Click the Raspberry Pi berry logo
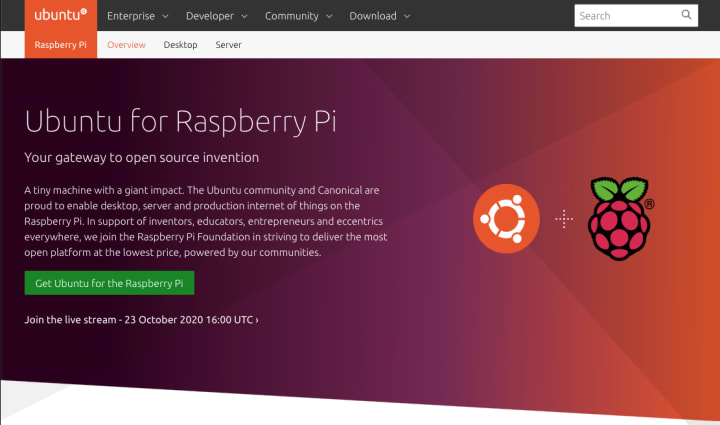This screenshot has width=720, height=425. [x=620, y=219]
